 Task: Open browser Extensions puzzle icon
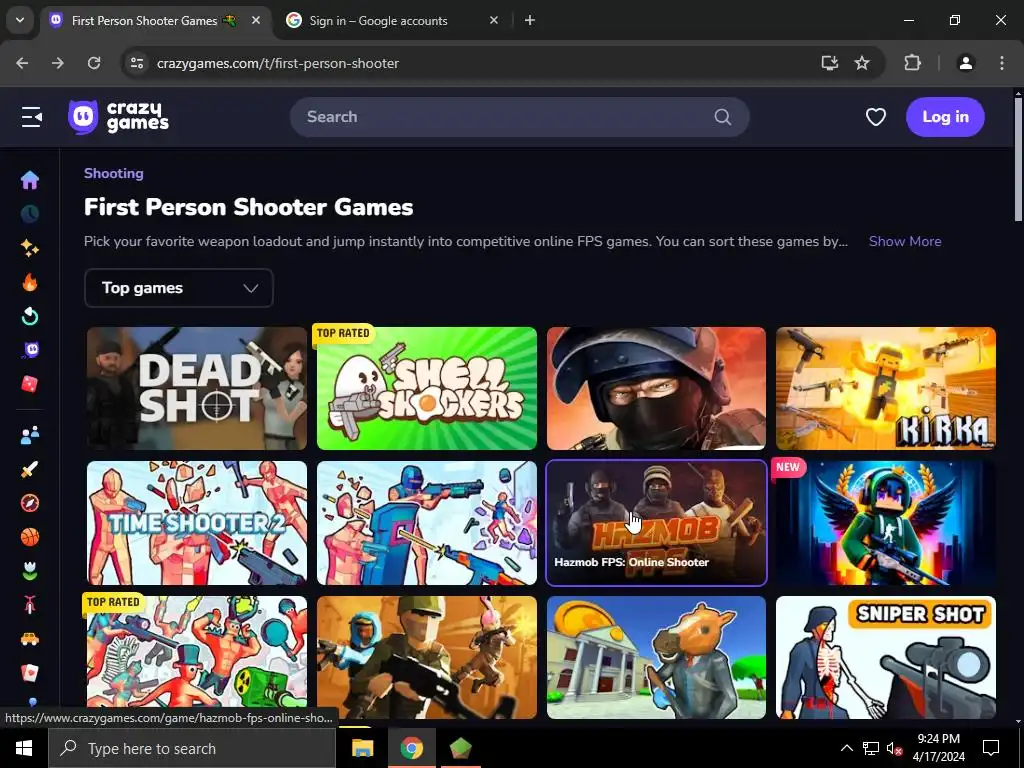[x=912, y=63]
